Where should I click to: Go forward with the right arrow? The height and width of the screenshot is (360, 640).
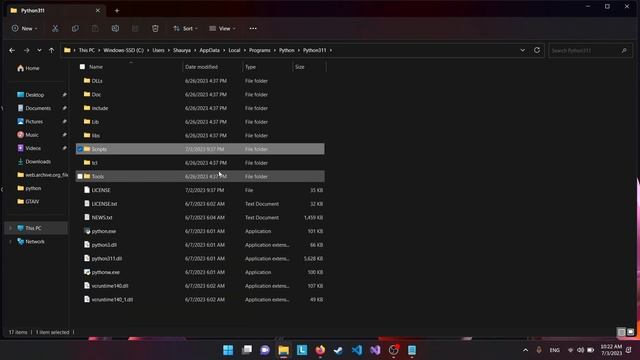[x=27, y=50]
